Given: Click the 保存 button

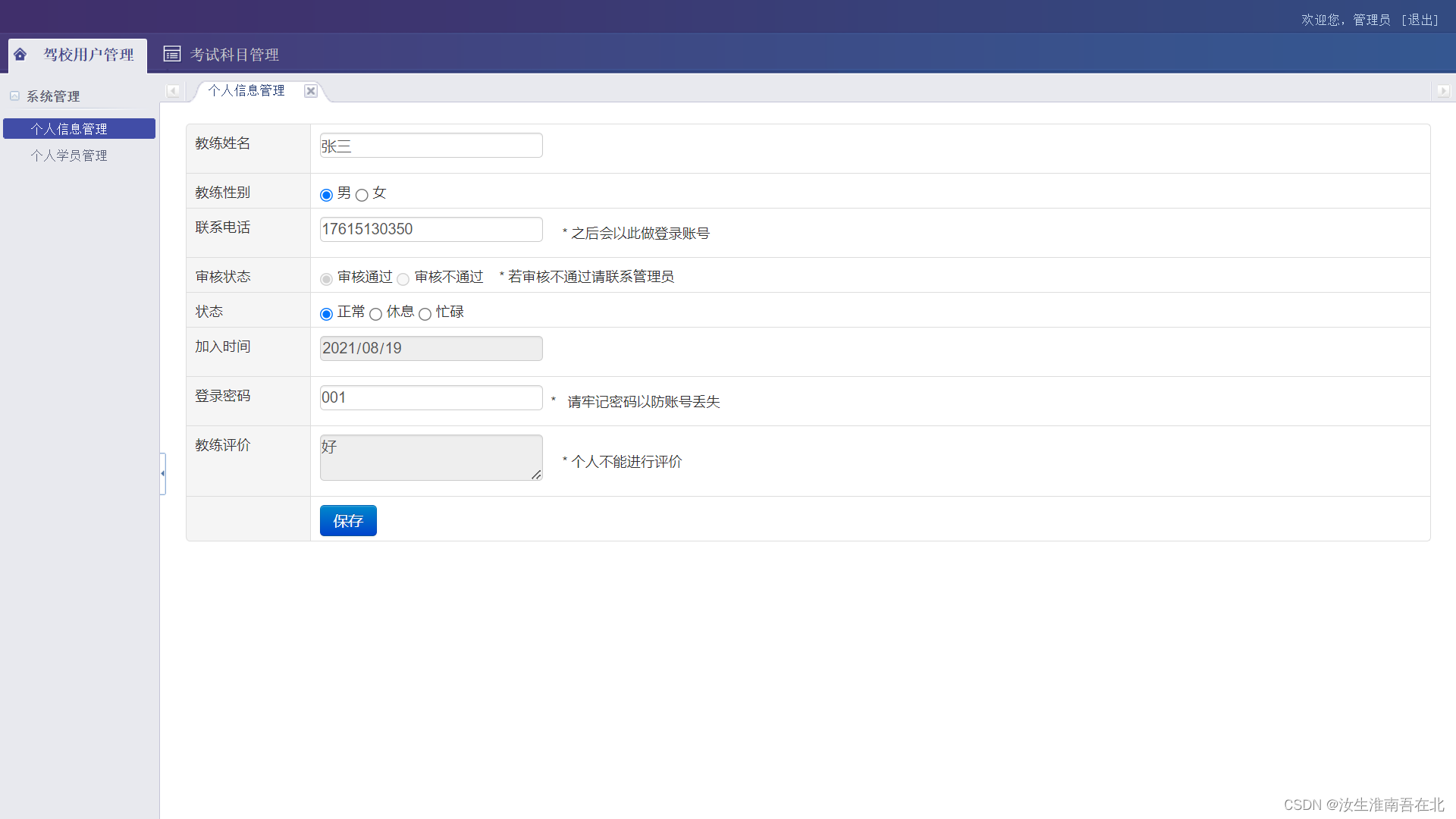Looking at the screenshot, I should click(348, 521).
